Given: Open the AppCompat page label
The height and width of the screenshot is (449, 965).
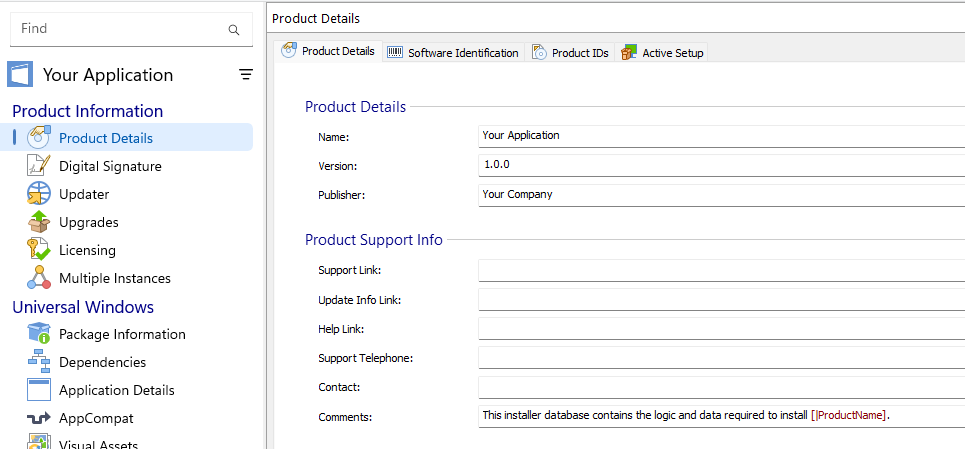Looking at the screenshot, I should coord(96,418).
